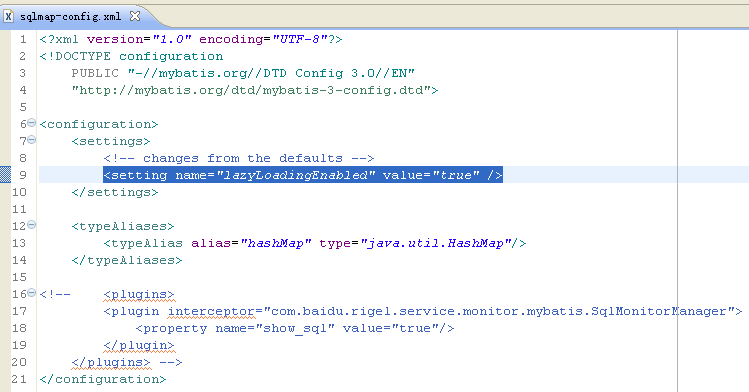The image size is (749, 392).
Task: Close the sqlmap-config.xml tab
Action: click(x=135, y=16)
